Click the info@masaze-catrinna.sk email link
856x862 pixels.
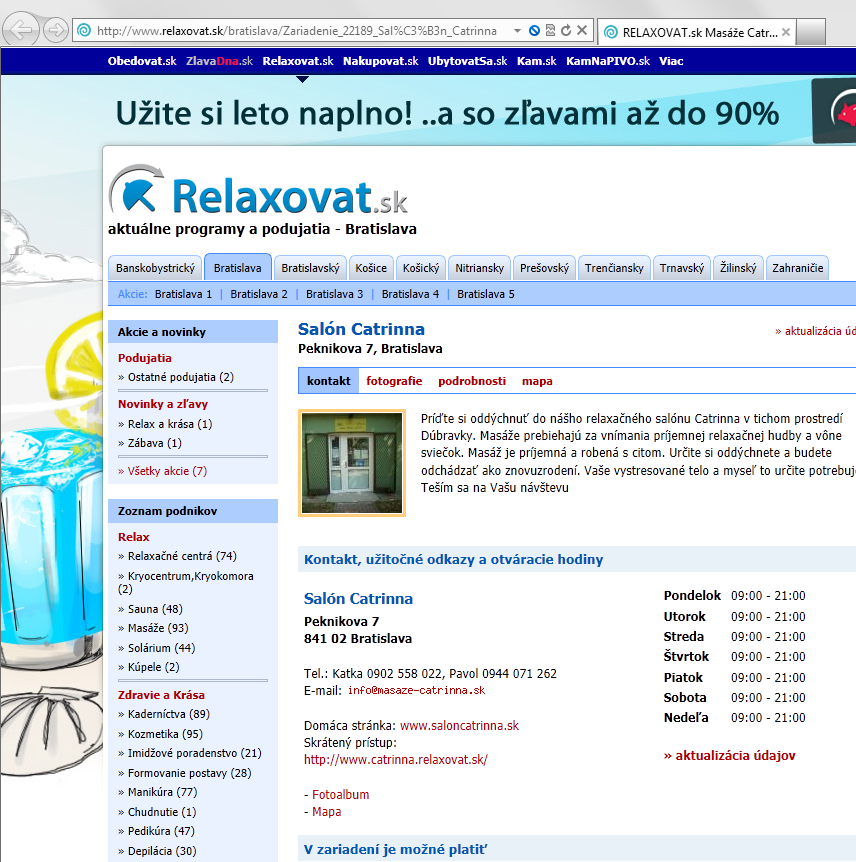click(x=416, y=690)
